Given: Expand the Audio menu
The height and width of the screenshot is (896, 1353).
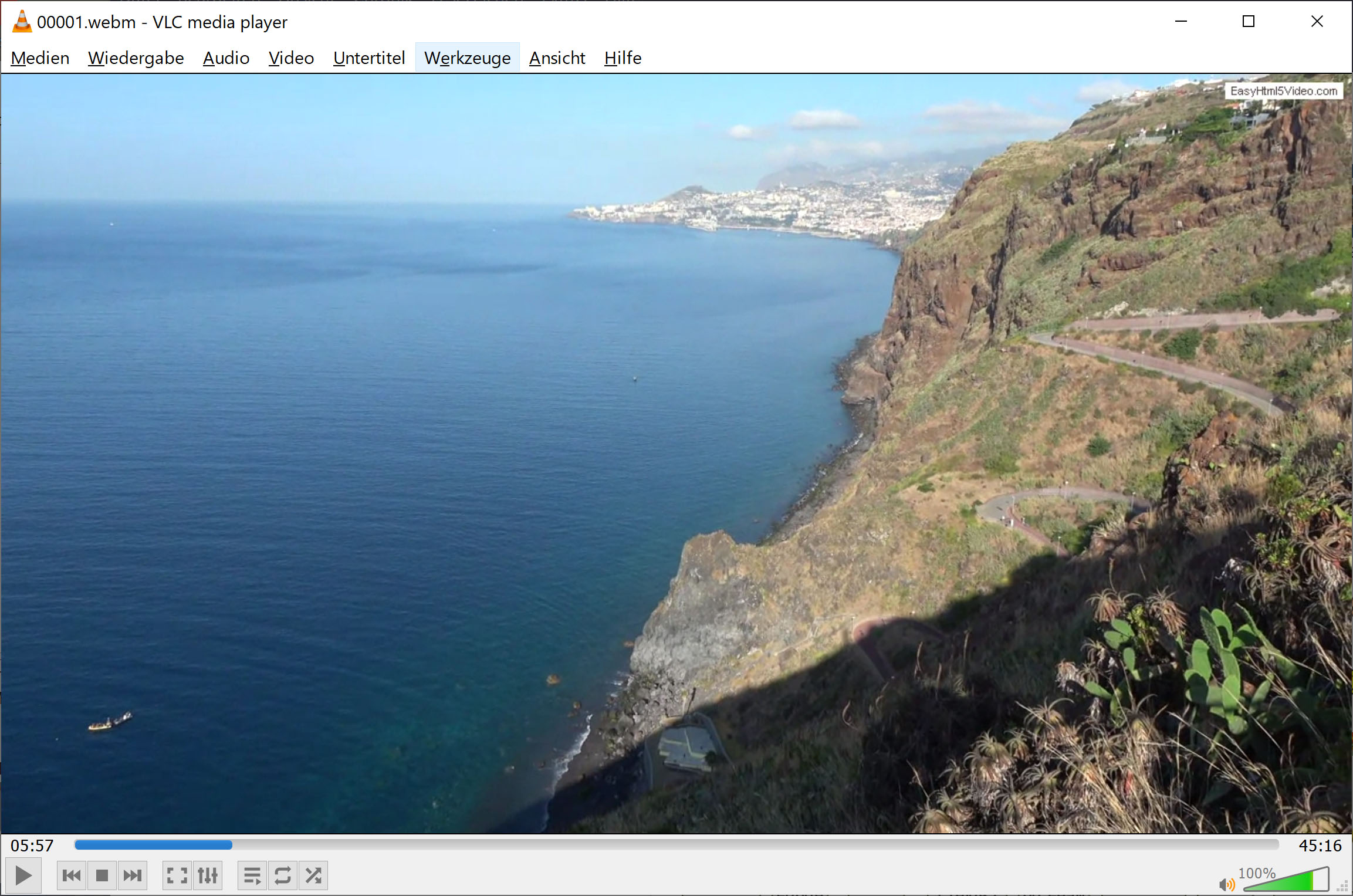Looking at the screenshot, I should tap(226, 58).
